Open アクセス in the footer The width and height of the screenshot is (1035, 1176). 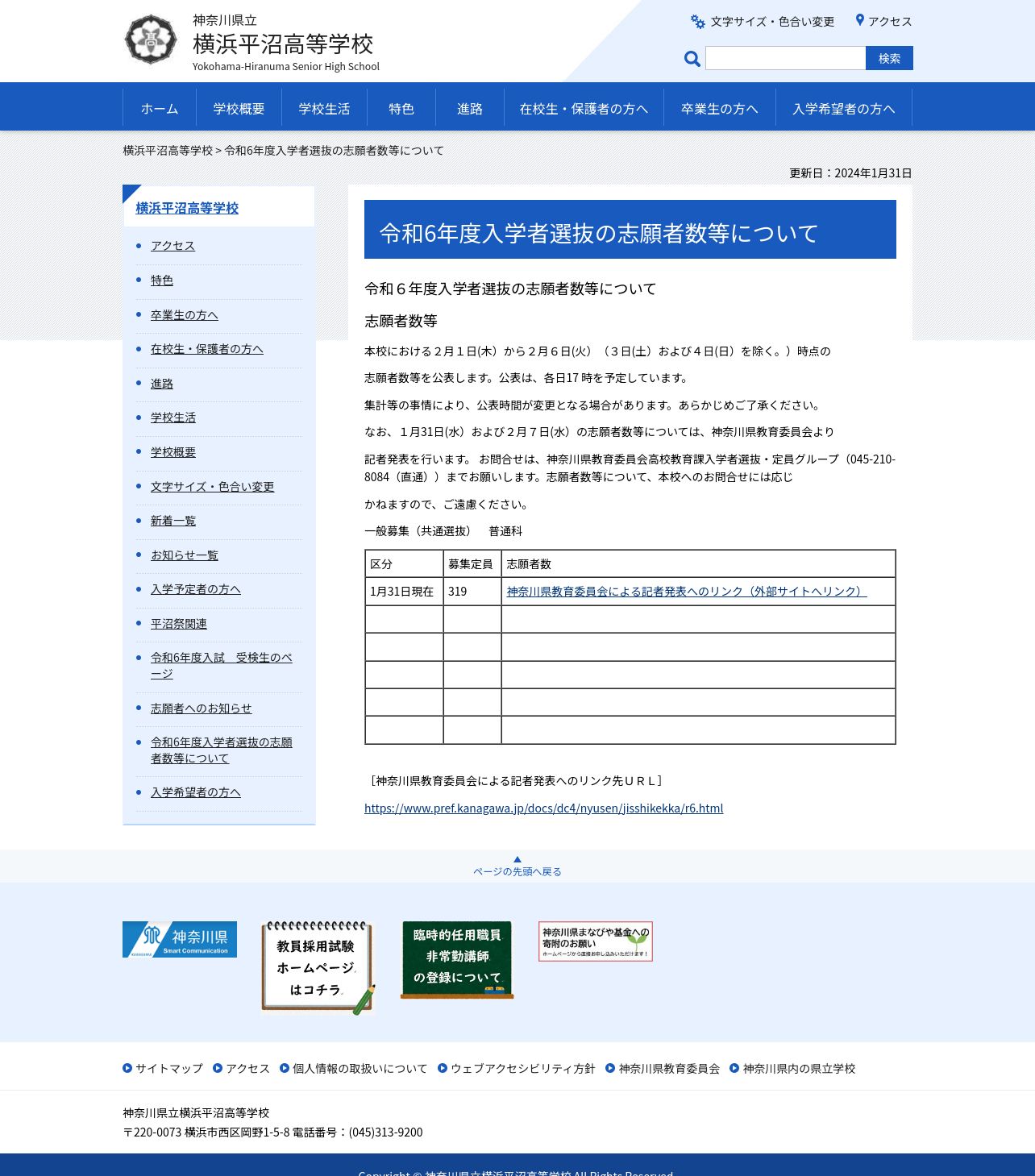pos(247,1069)
